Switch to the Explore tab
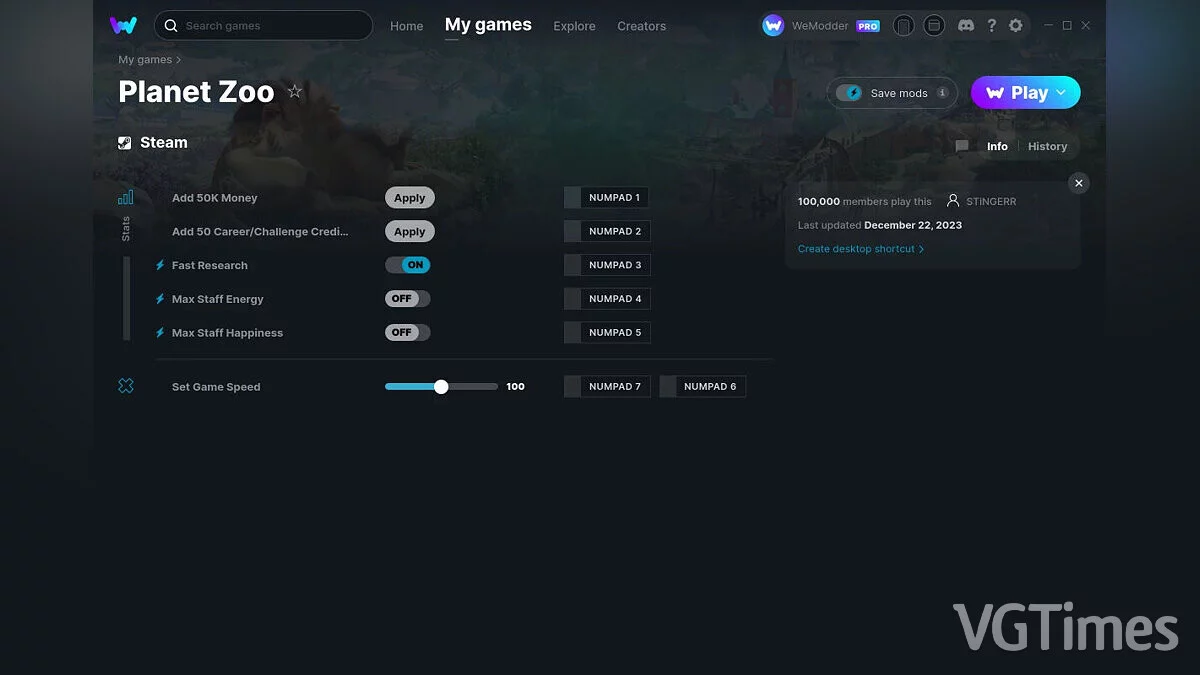 (x=574, y=26)
